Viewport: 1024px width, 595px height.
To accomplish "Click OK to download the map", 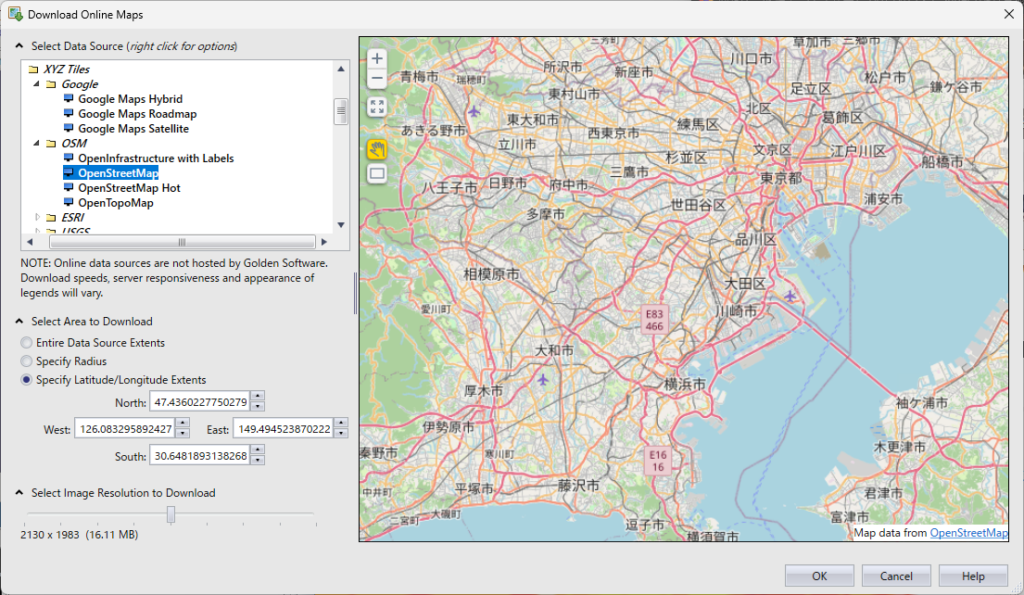I will [819, 576].
